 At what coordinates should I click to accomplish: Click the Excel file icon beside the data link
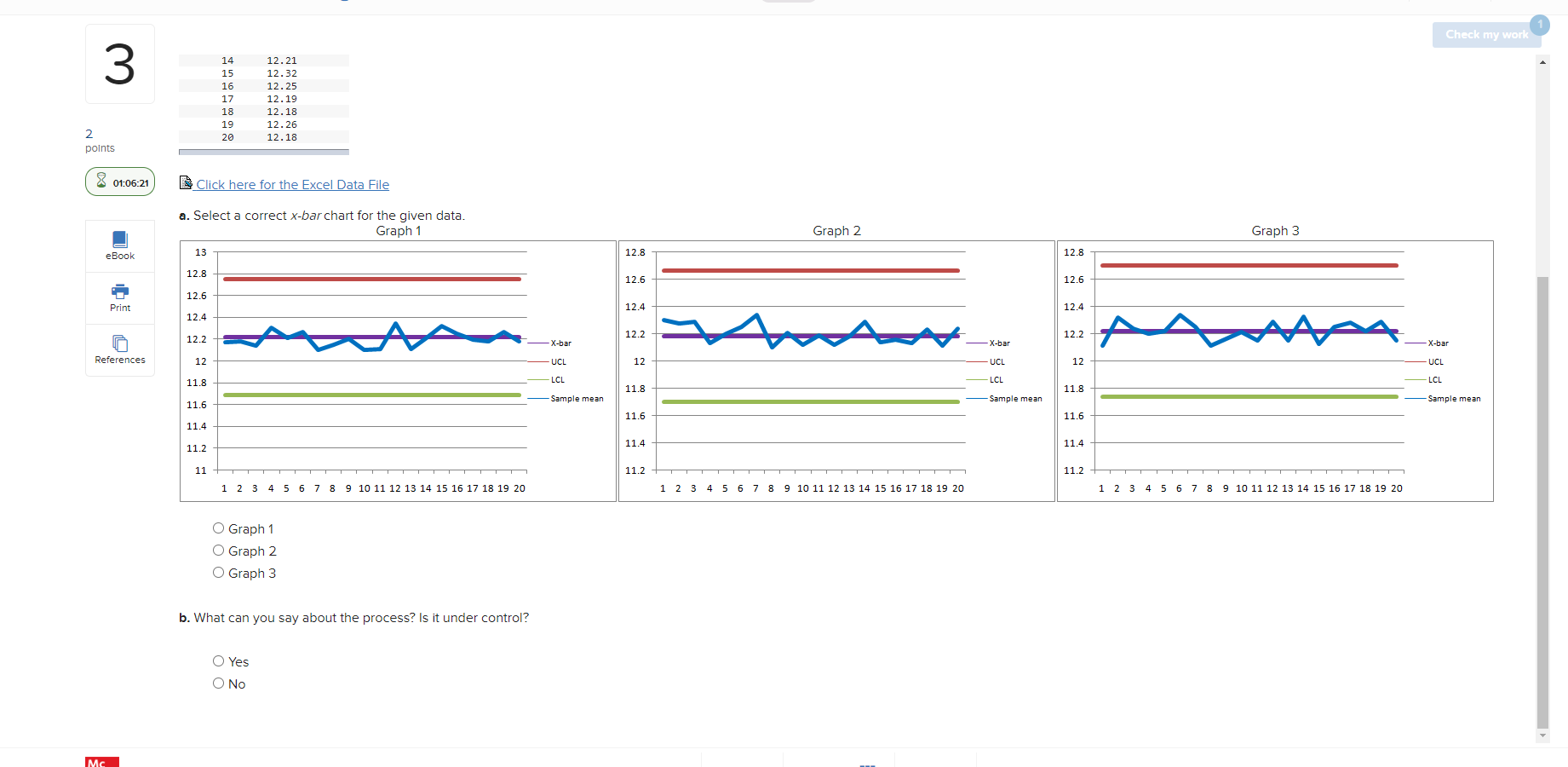(186, 182)
